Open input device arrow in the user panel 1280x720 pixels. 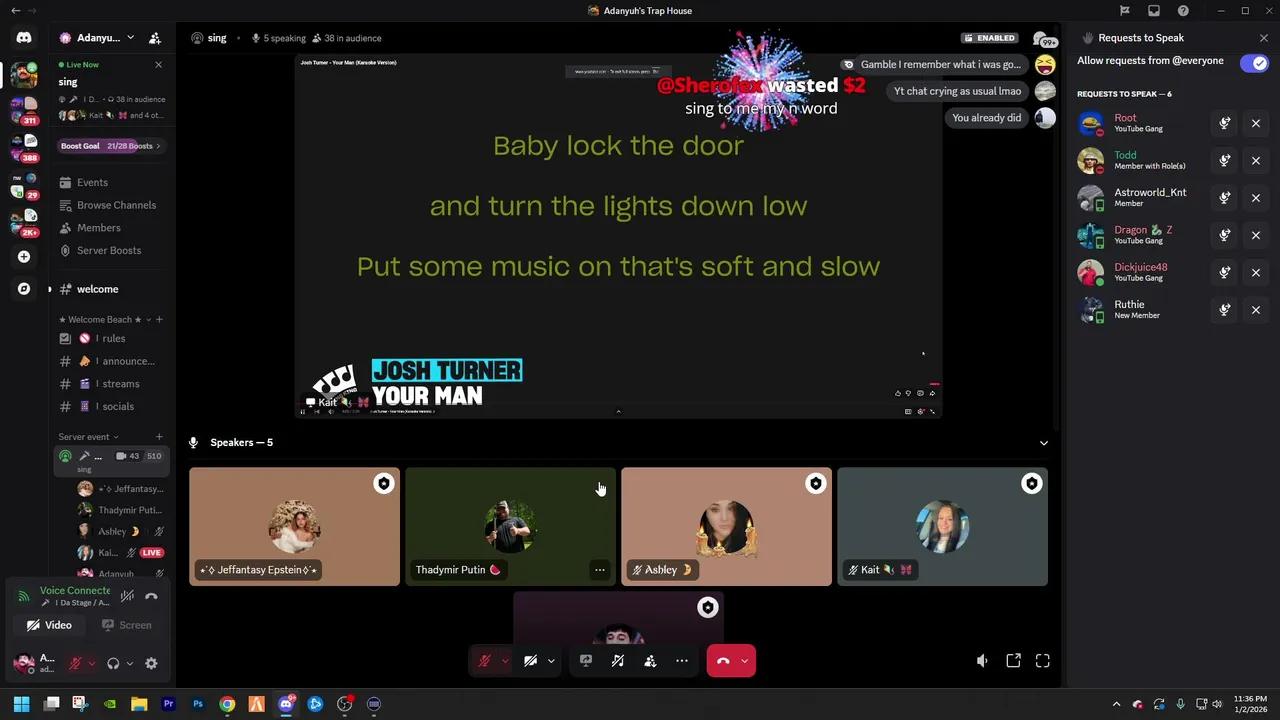[x=91, y=663]
